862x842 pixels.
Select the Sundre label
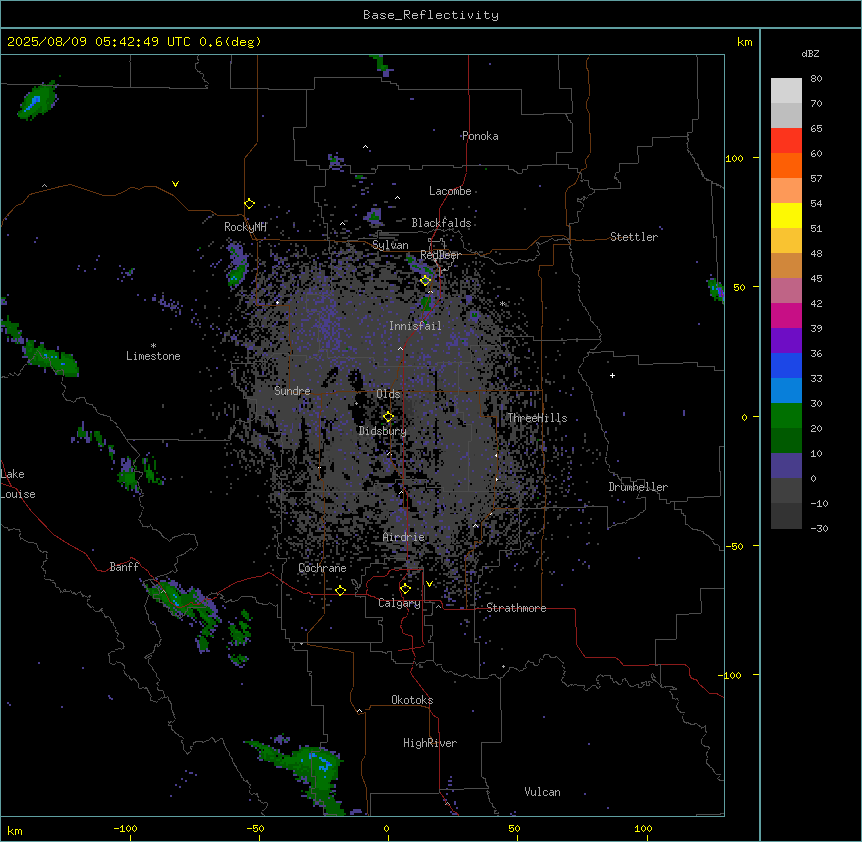pyautogui.click(x=292, y=391)
